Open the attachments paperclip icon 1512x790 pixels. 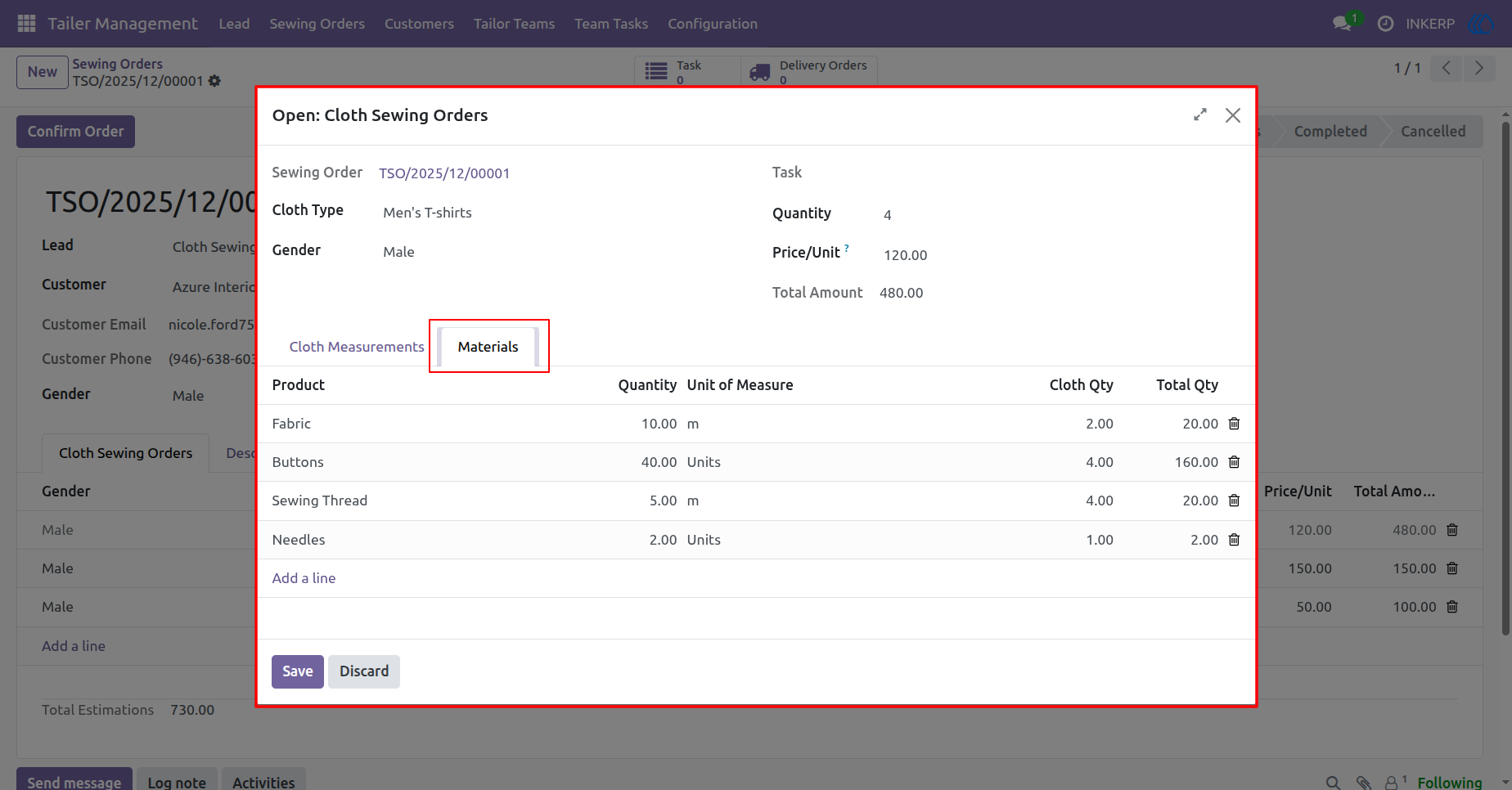pyautogui.click(x=1363, y=783)
